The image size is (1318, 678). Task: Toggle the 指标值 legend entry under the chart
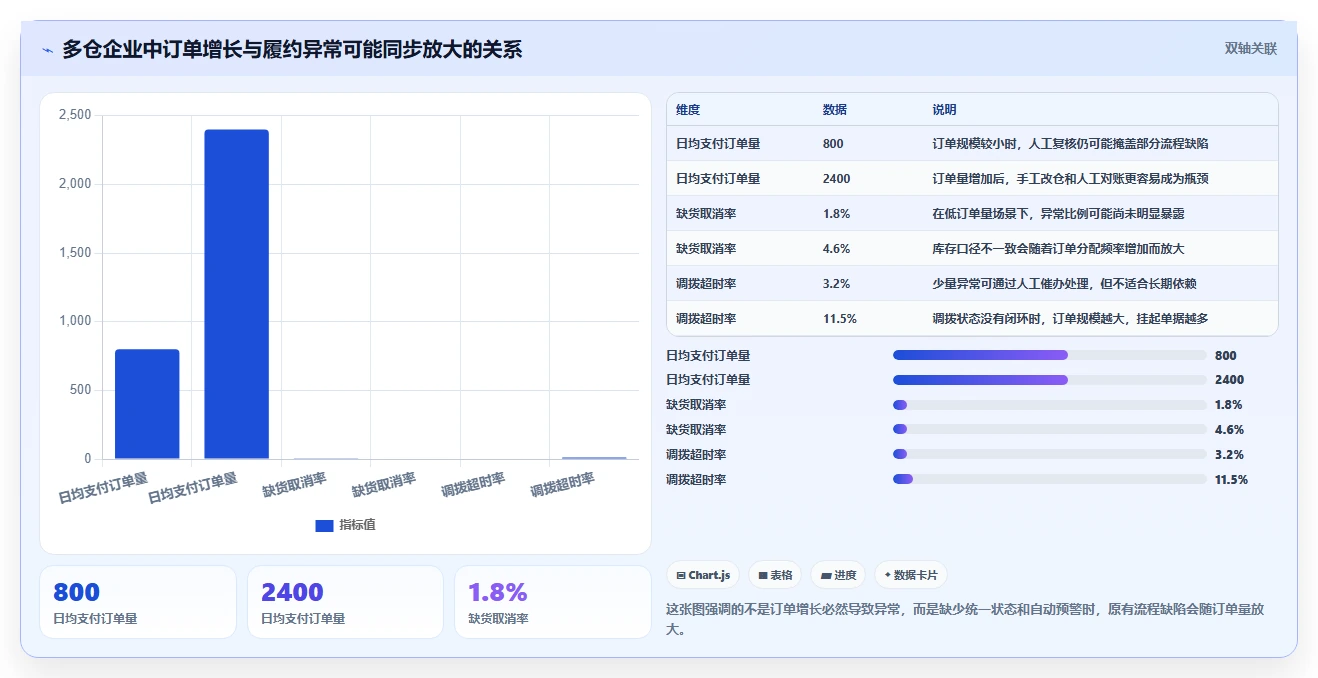point(345,525)
